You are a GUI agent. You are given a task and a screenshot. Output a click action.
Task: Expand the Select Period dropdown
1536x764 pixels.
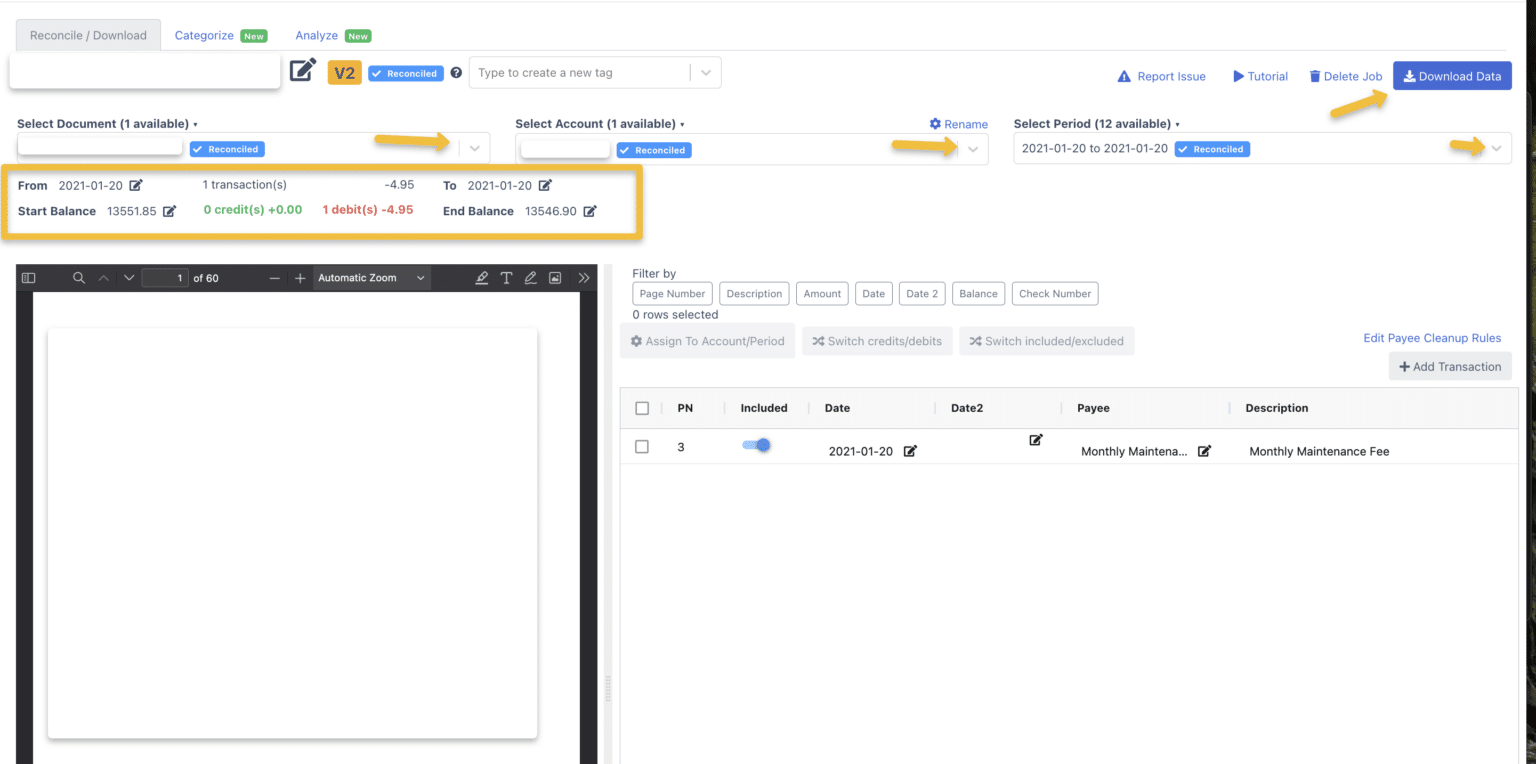(1497, 147)
